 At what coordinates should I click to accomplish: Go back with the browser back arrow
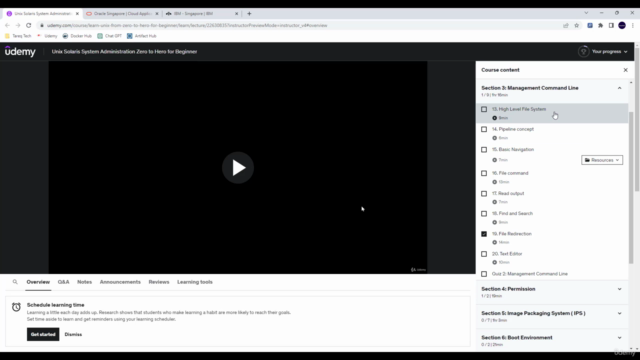[7, 25]
